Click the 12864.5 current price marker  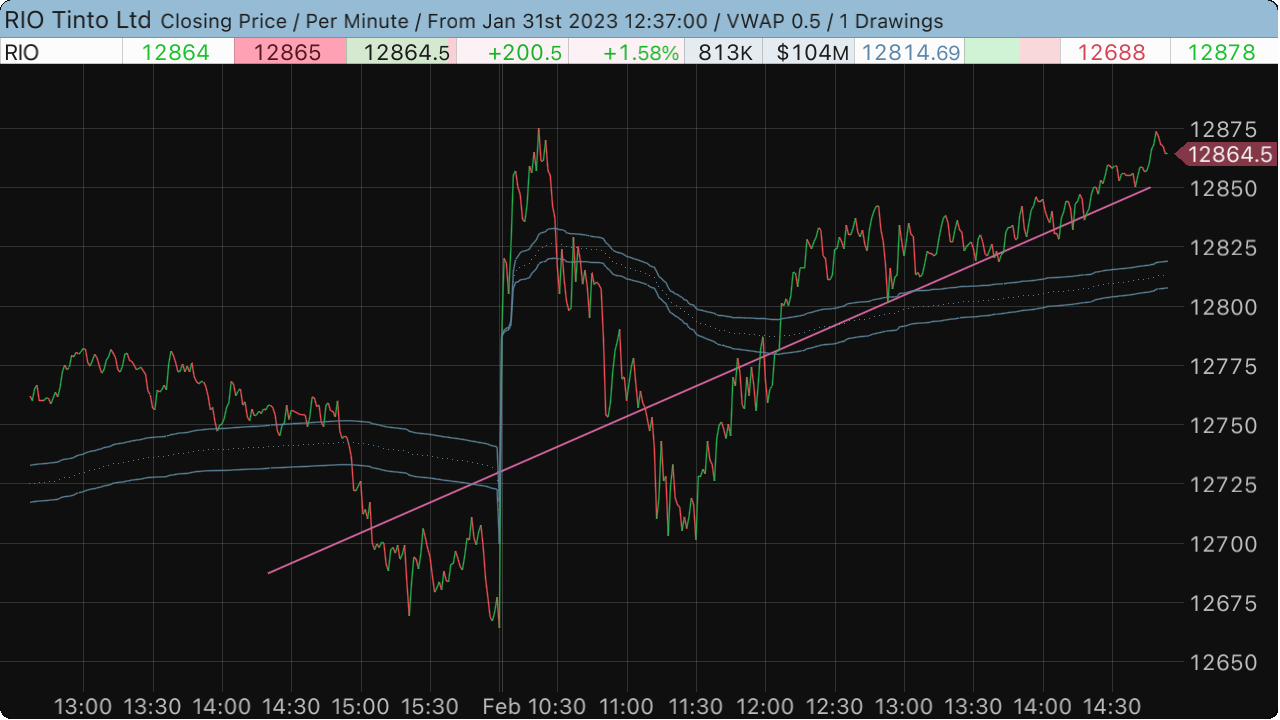click(1228, 154)
